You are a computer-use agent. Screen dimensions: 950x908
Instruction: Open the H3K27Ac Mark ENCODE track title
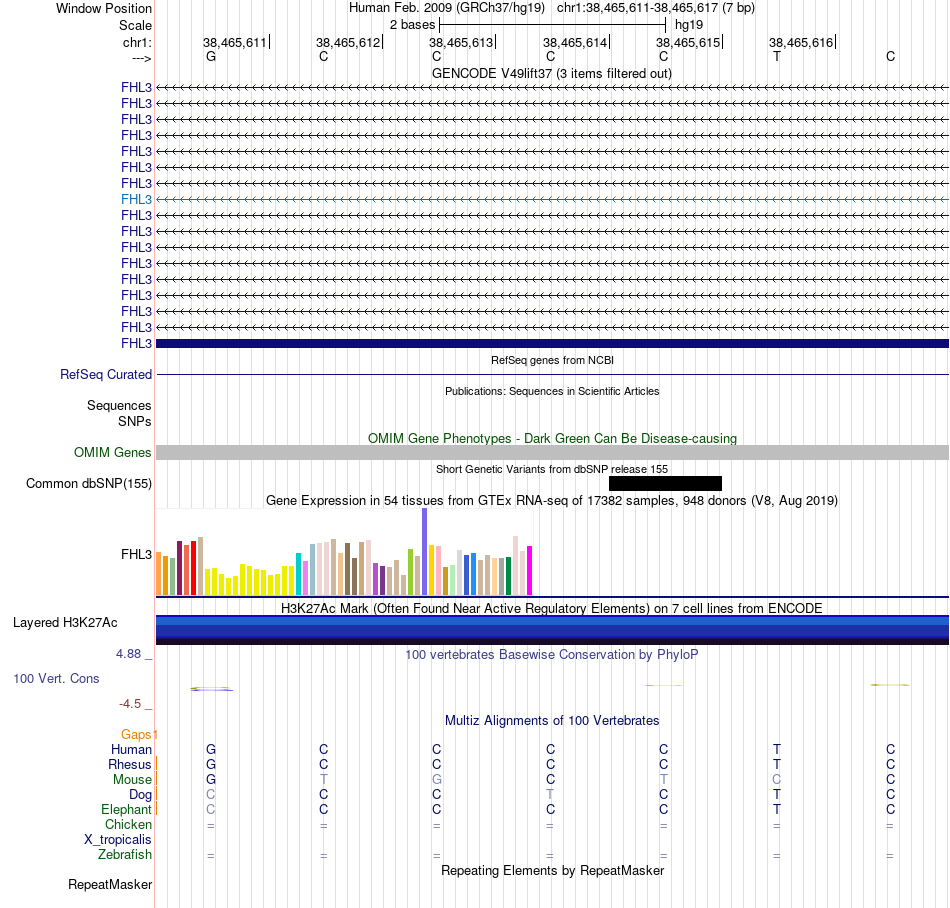pyautogui.click(x=552, y=608)
